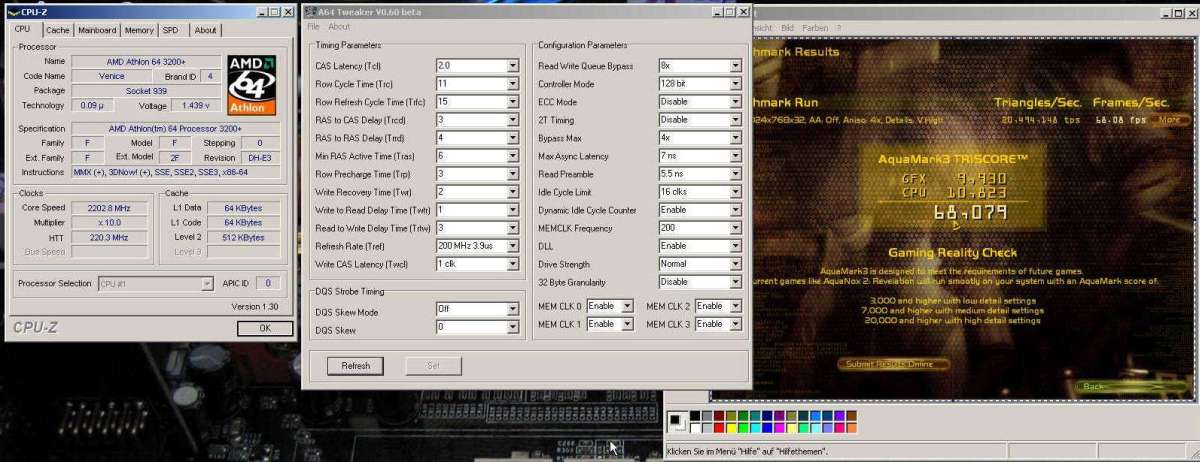Select the white swatch in Paint palette
The width and height of the screenshot is (1200, 462).
pos(695,428)
